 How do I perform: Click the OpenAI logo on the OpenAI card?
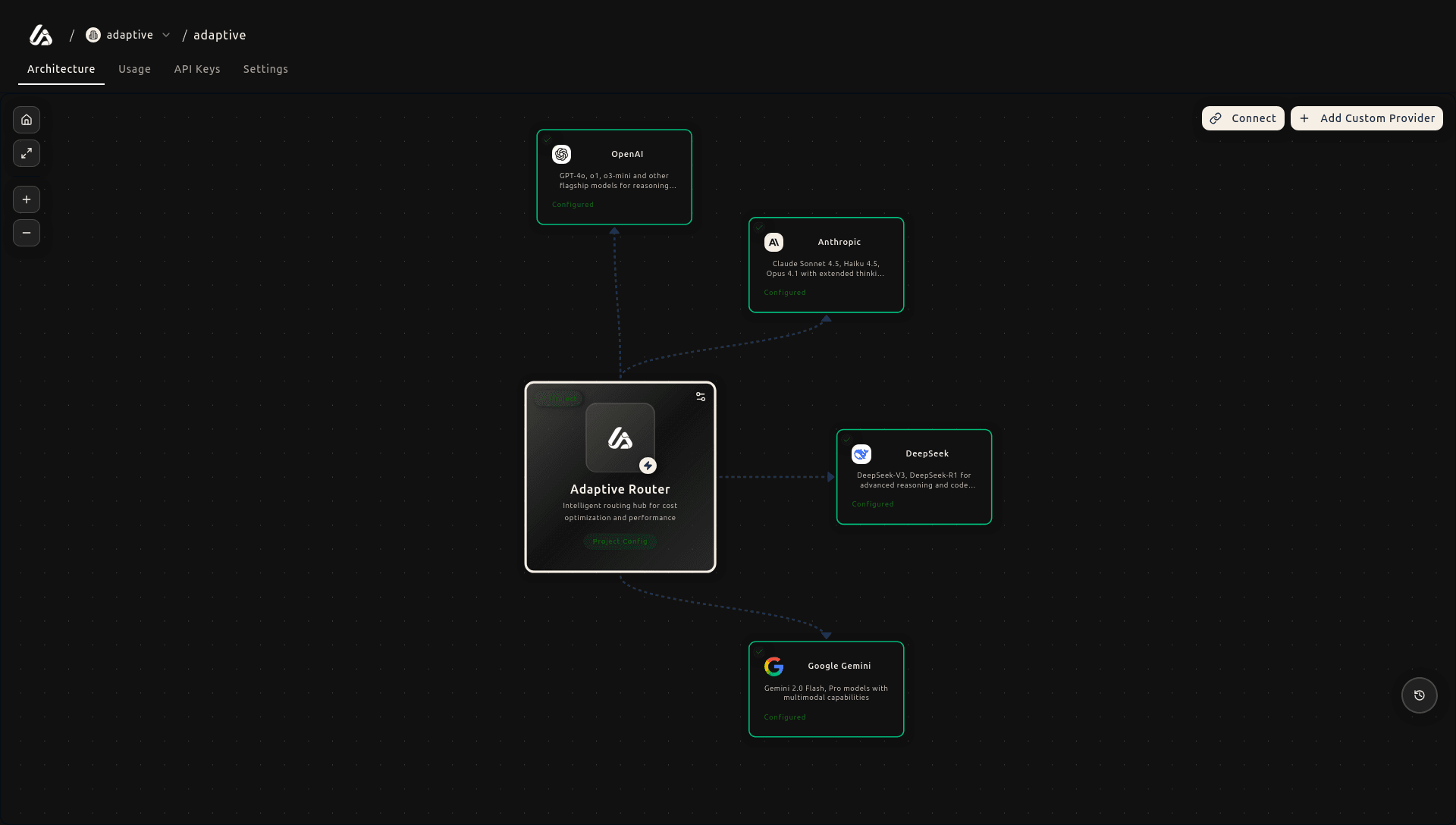pos(561,154)
